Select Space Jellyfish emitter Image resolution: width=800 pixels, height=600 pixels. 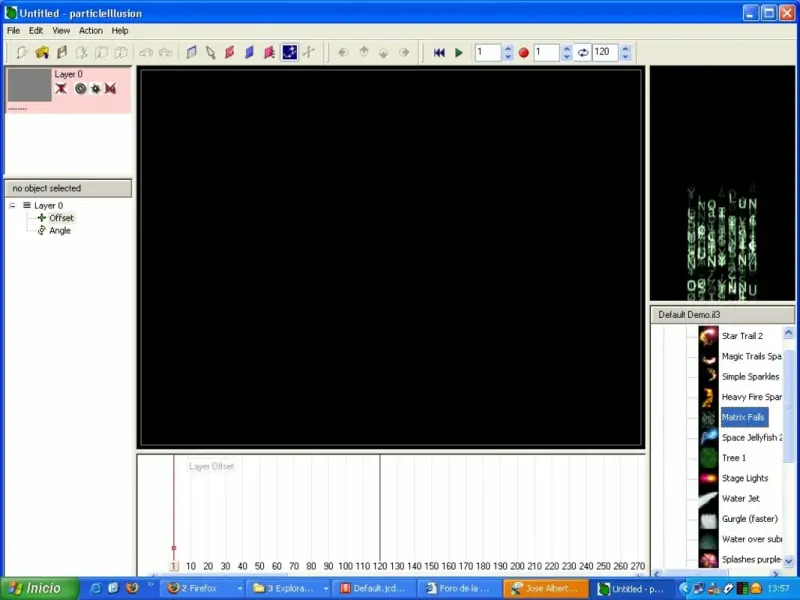click(x=751, y=437)
